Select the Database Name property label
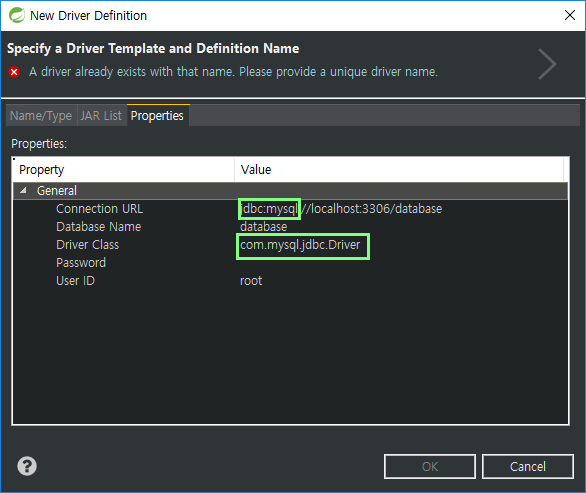 click(99, 227)
